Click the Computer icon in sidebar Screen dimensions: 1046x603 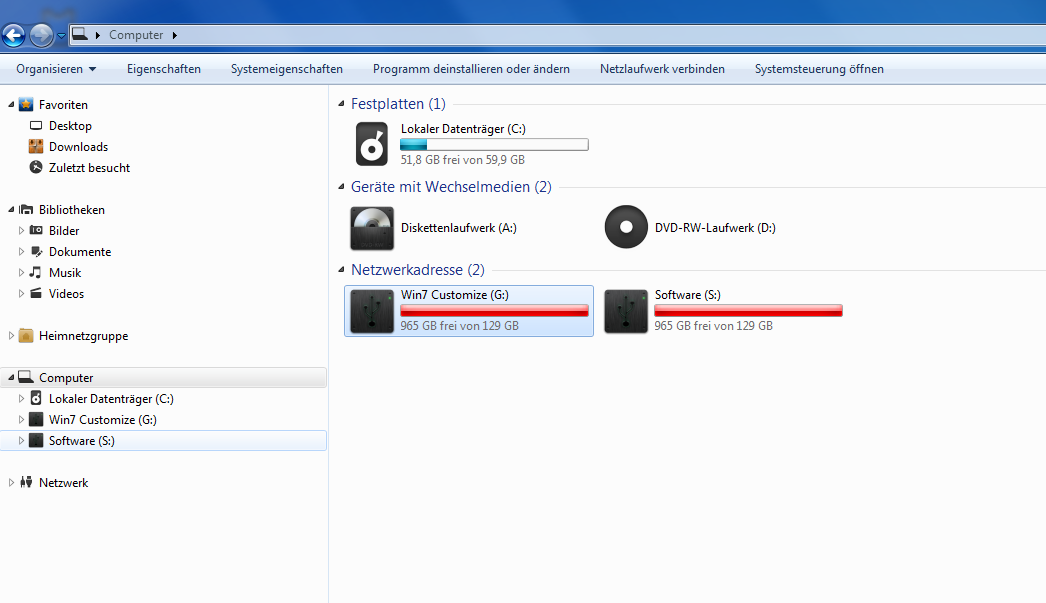26,377
